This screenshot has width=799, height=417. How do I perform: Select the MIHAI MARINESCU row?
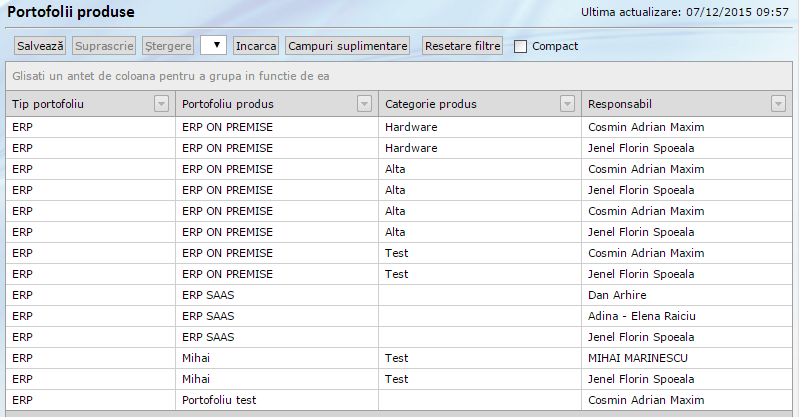[x=640, y=358]
